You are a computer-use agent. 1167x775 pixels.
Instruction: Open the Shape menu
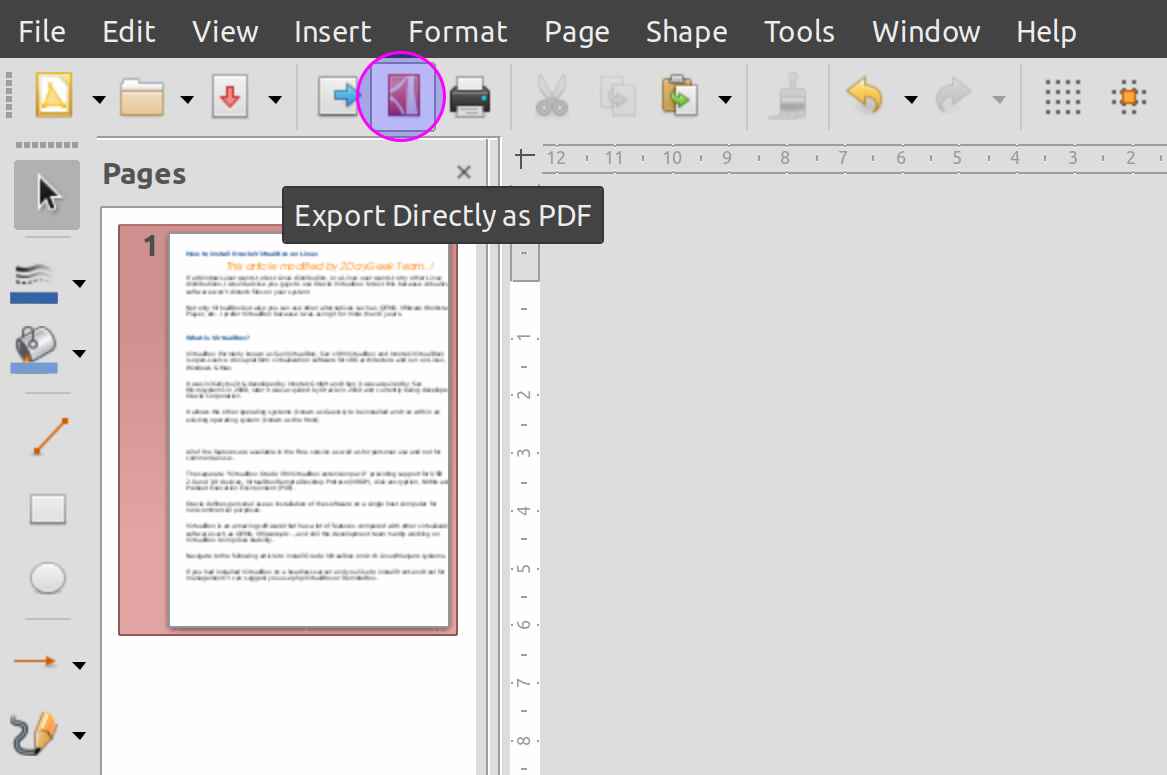coord(686,31)
